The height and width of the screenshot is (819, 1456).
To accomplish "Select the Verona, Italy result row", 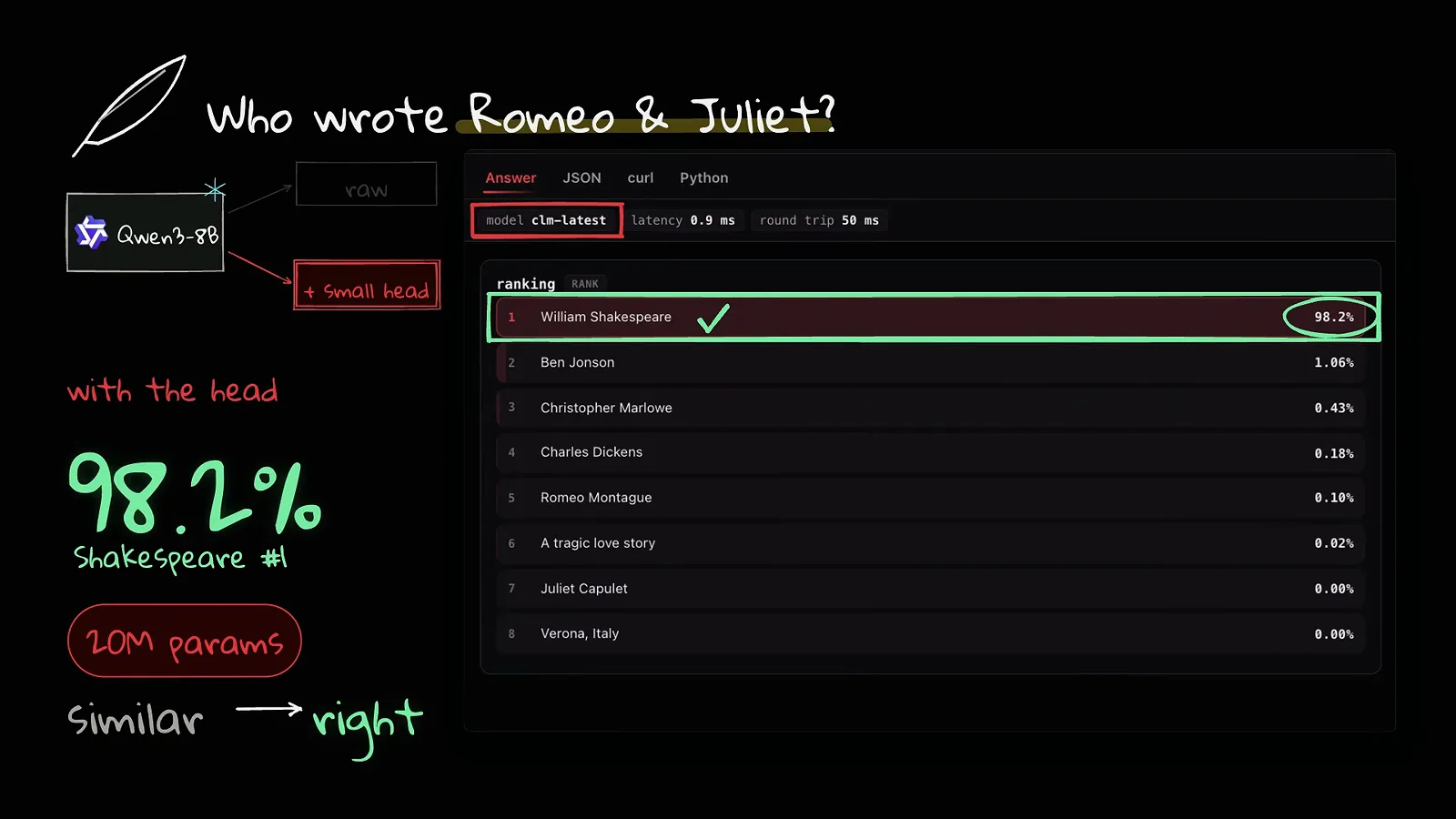I will 930,634.
